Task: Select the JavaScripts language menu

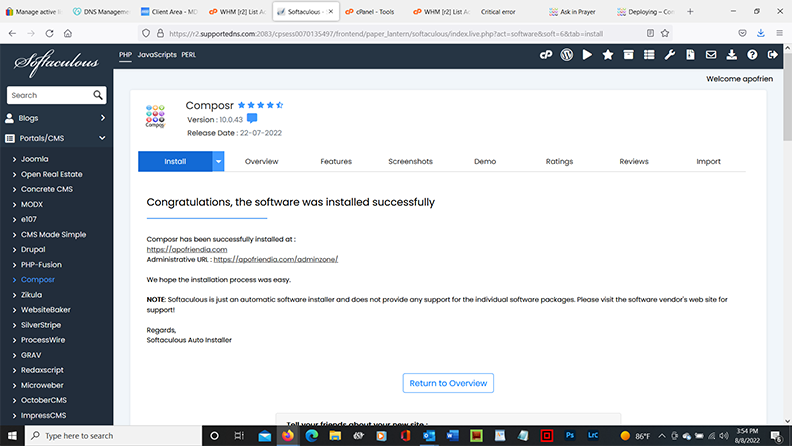Action: [x=157, y=54]
